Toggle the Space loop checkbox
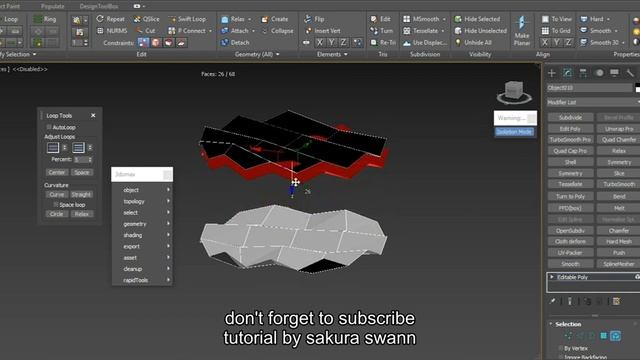Screen dimensions: 640x360 56,204
